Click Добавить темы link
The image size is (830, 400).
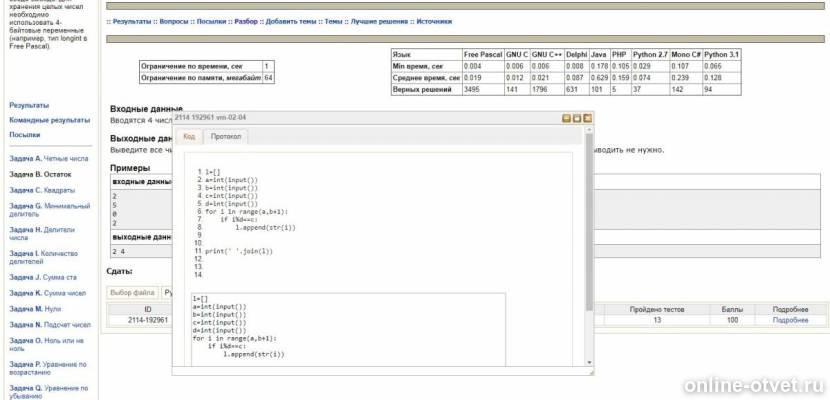pos(289,21)
